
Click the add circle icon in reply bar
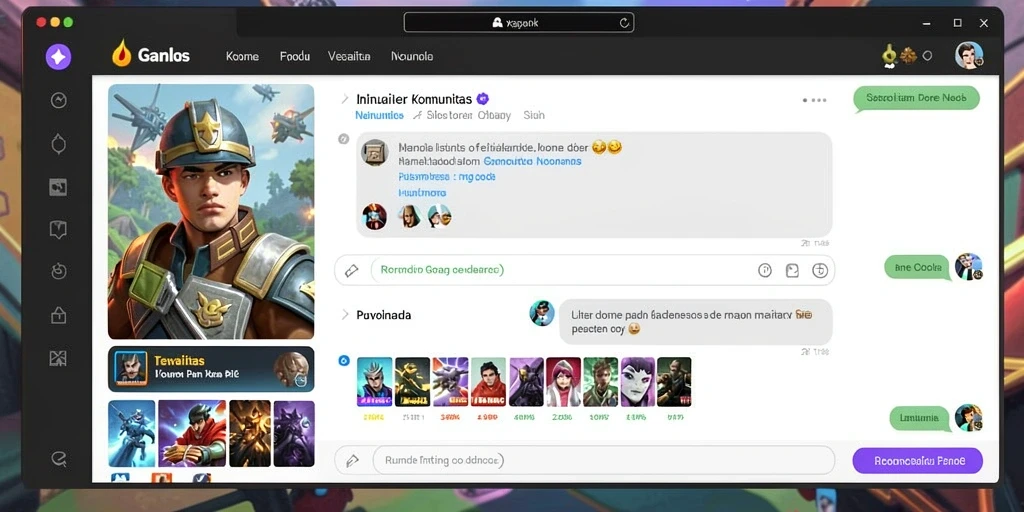pyautogui.click(x=820, y=270)
